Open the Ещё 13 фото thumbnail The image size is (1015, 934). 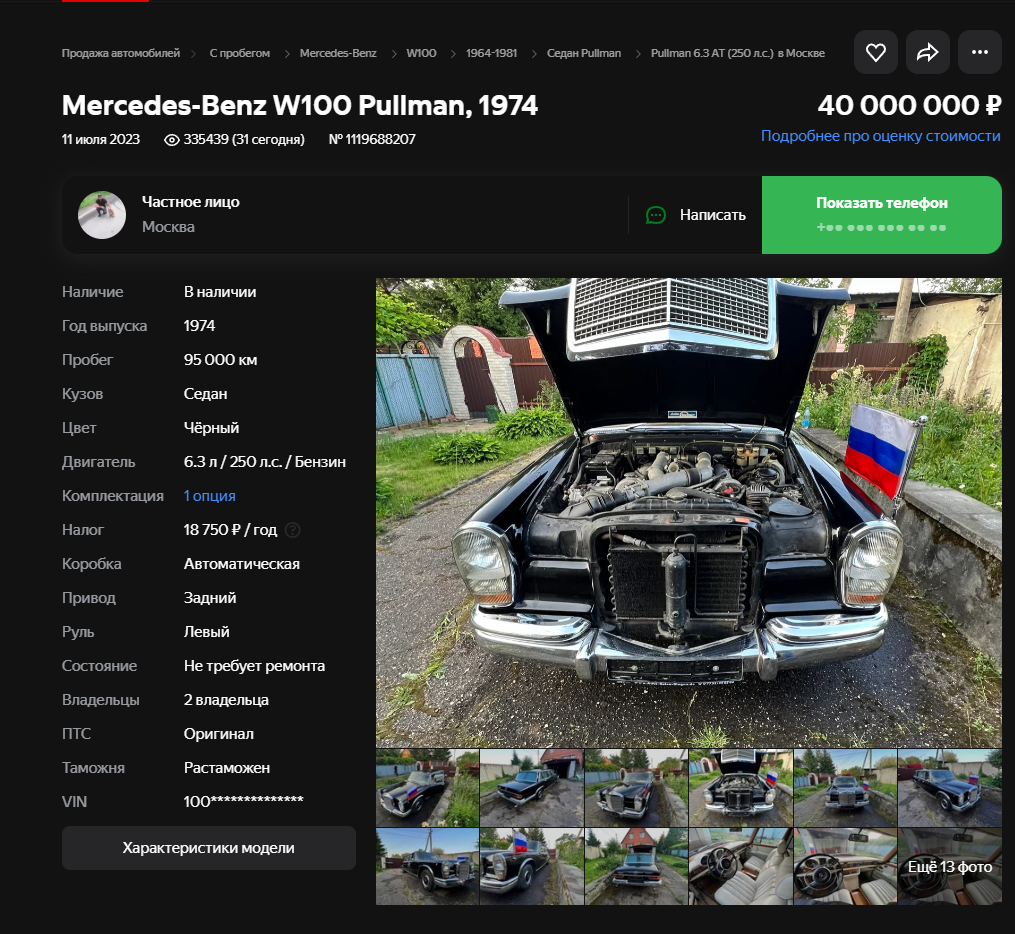point(950,866)
